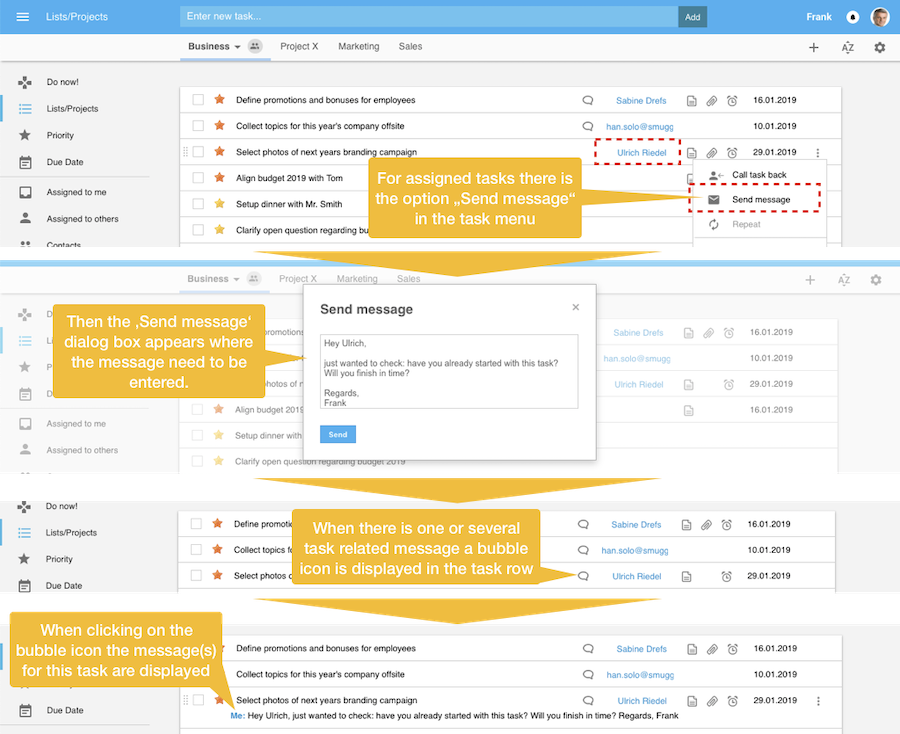Expand the Business dropdown arrow under the task input

(237, 47)
